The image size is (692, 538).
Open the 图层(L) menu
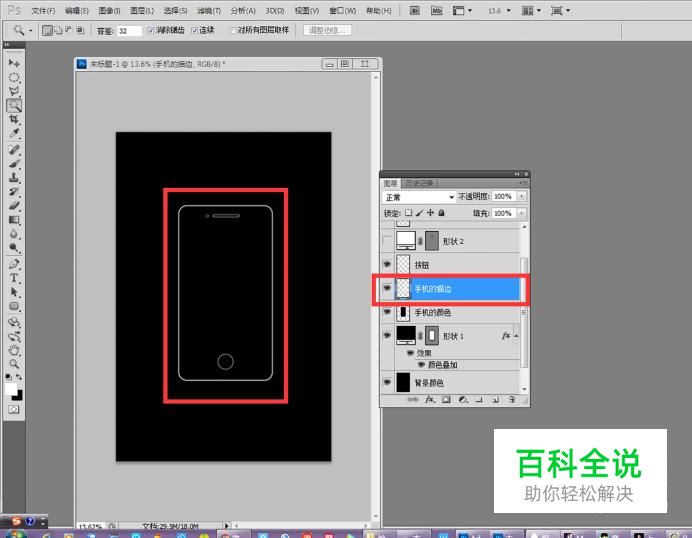click(142, 11)
